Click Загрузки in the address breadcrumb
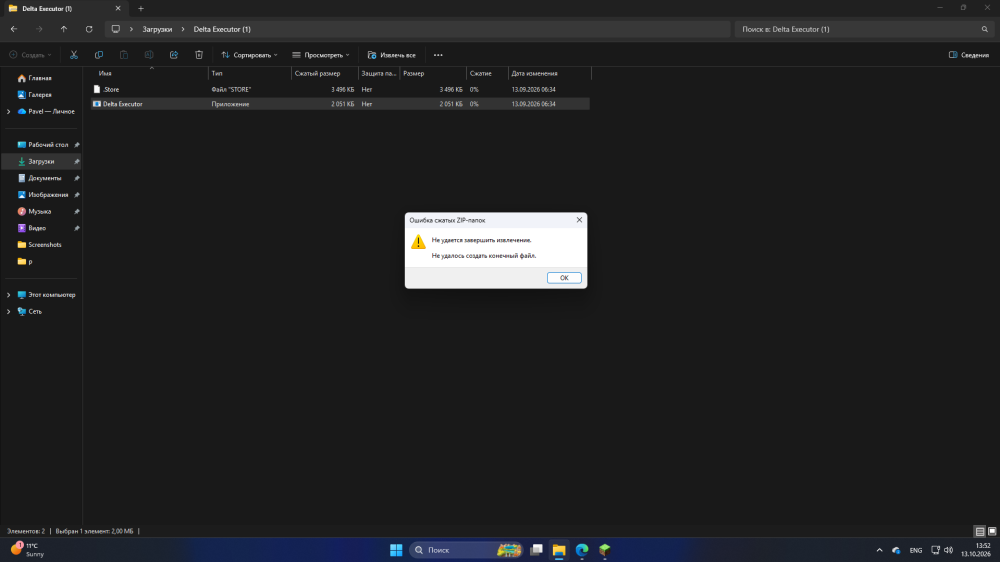Viewport: 1000px width, 562px height. (157, 29)
